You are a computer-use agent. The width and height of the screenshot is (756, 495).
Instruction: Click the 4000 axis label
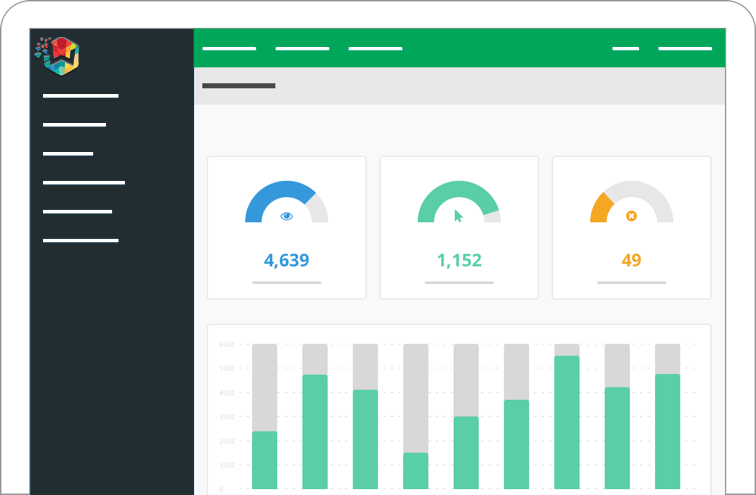click(227, 393)
